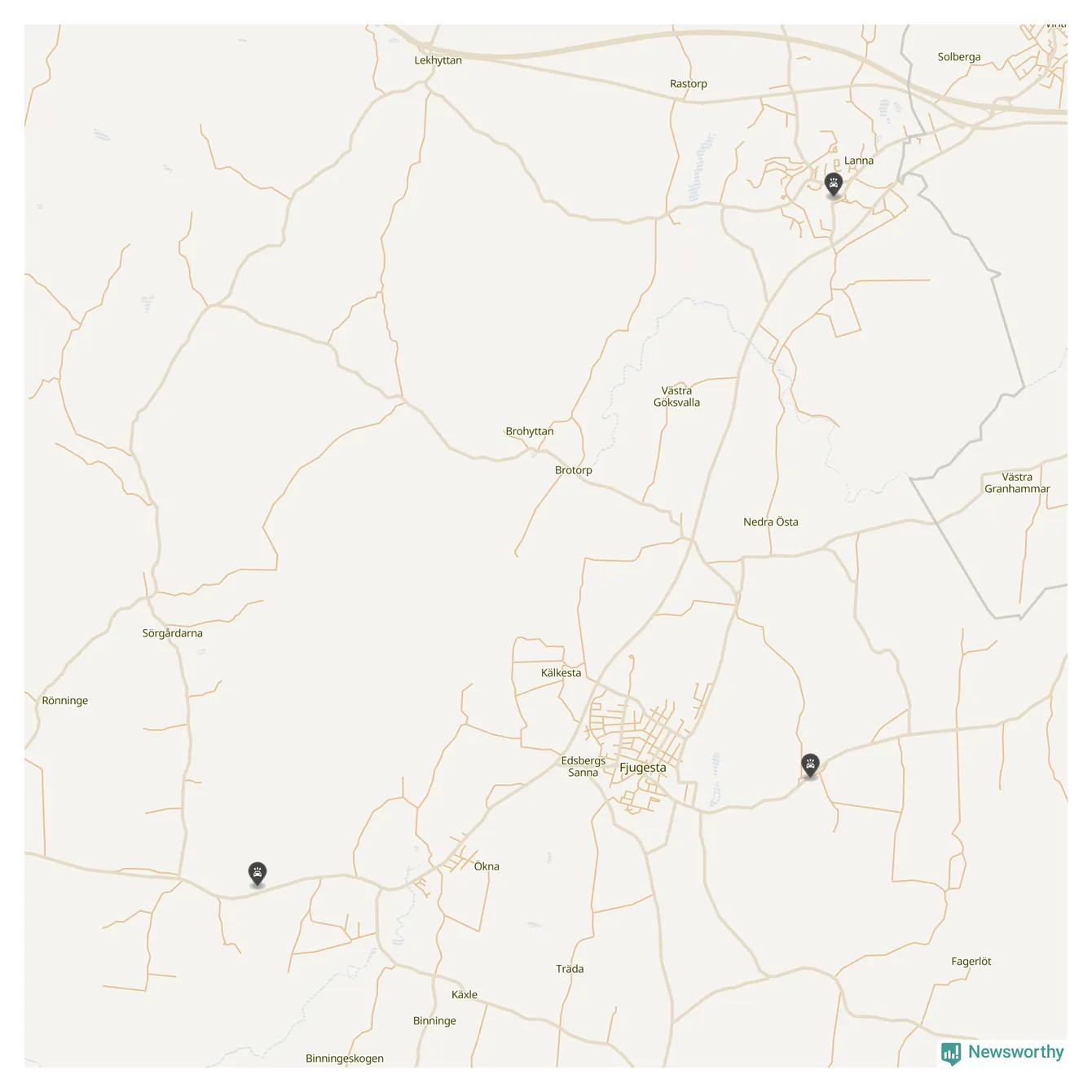Select the Binningeskogen label
Screen dimensions: 1092x1092
345,1059
